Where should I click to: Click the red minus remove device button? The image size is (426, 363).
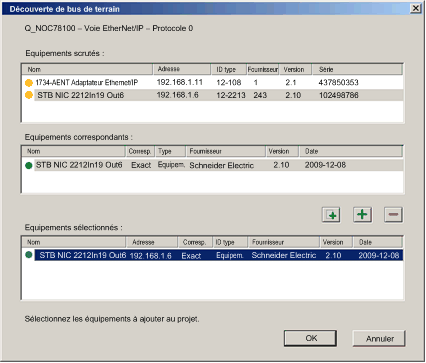tap(393, 214)
